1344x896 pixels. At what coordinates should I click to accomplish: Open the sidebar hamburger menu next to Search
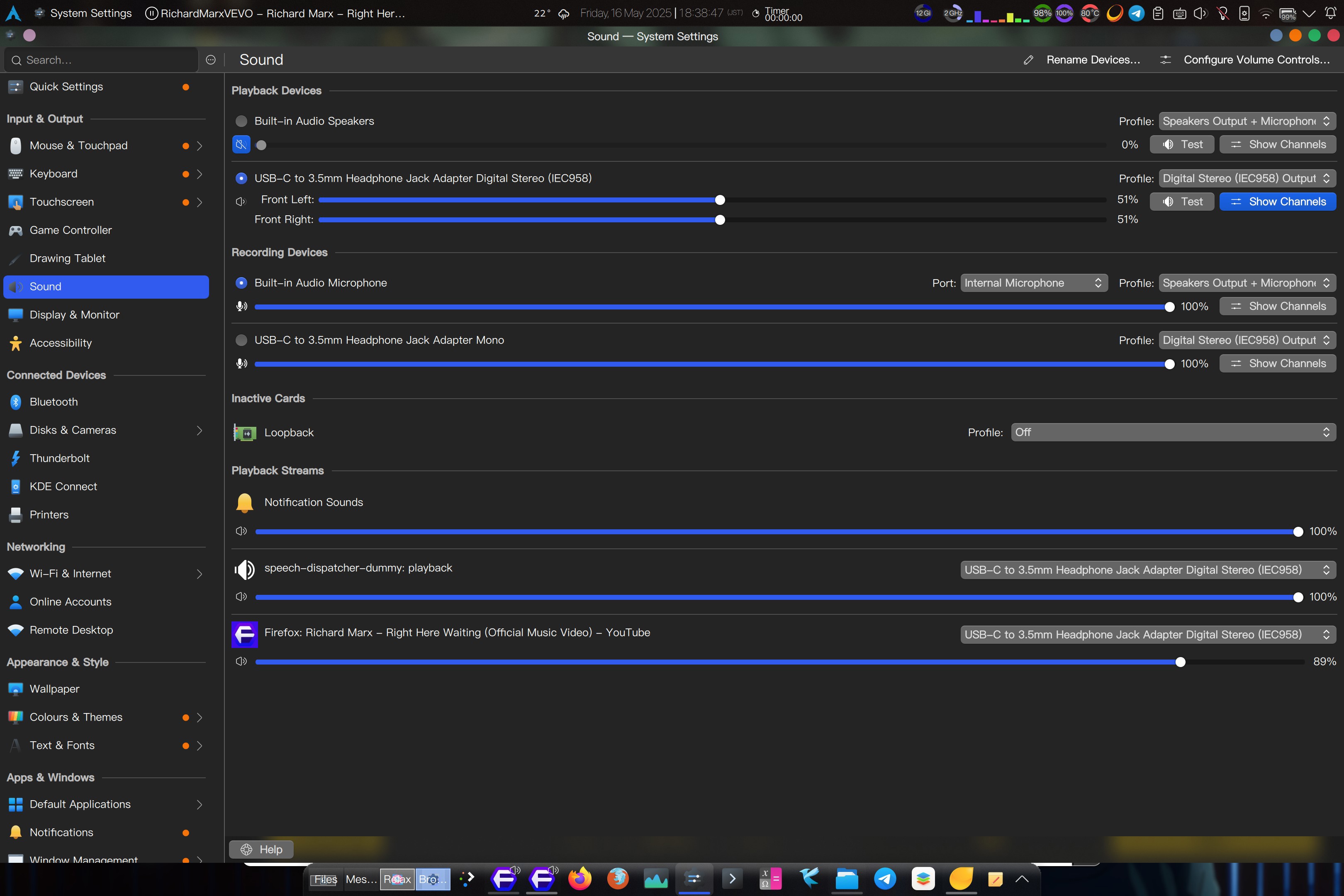pos(211,60)
